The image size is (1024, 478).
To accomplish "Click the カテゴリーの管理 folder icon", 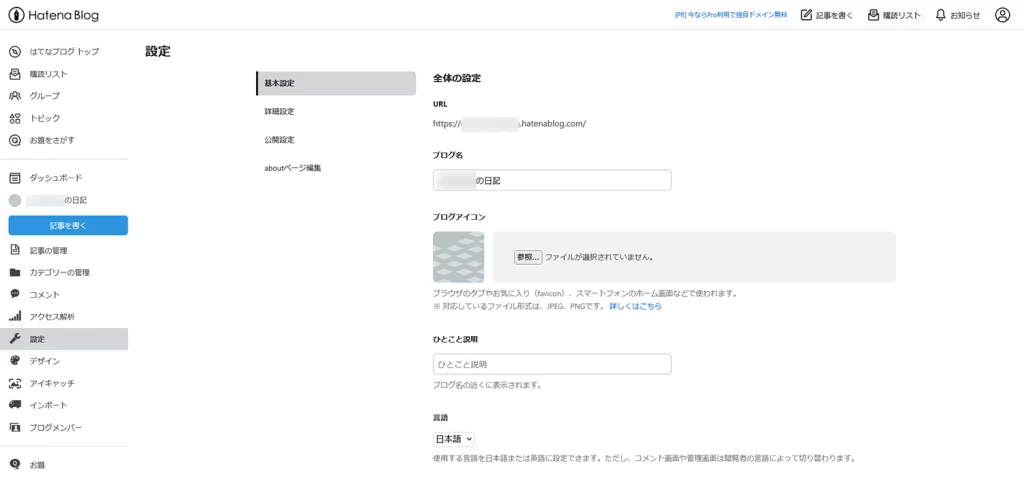I will [15, 272].
